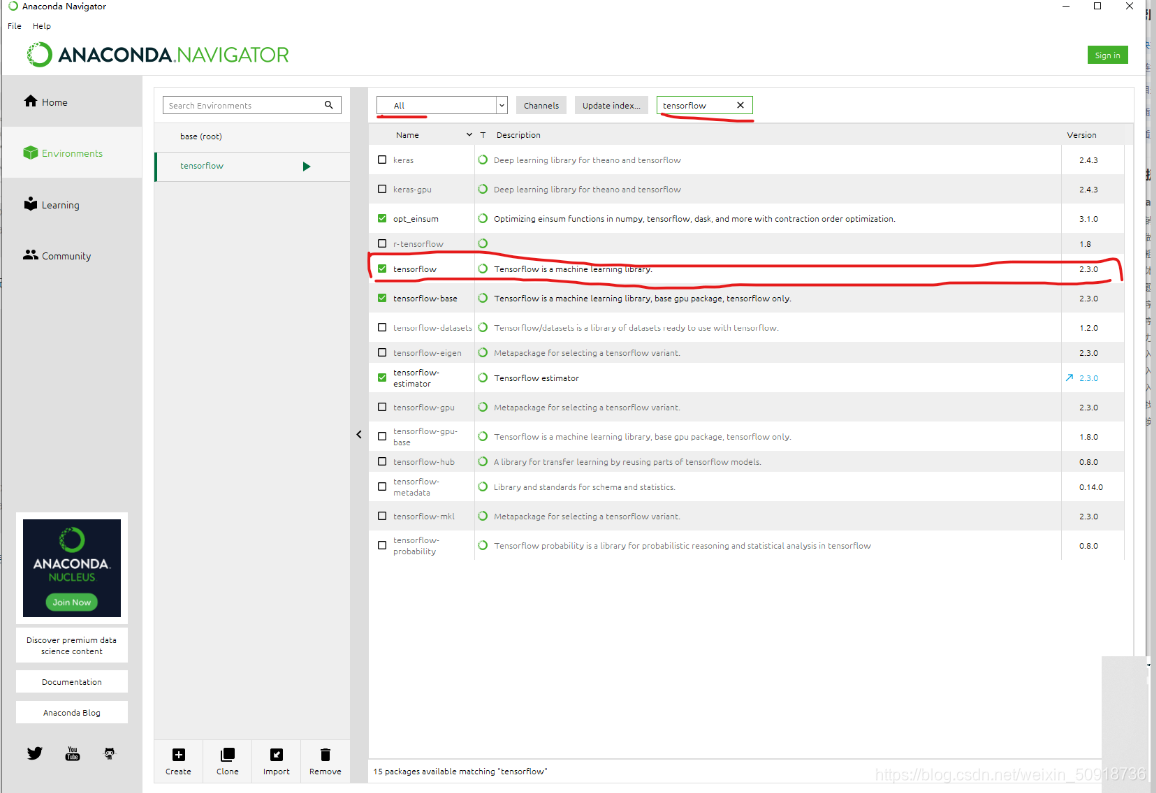Check the r-tensorflow package checkbox
Viewport: 1156px width, 793px height.
[382, 243]
